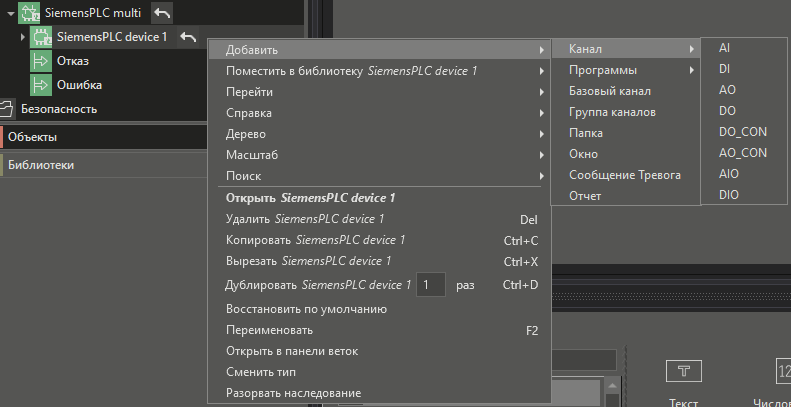
Task: Open the Поиск submenu
Action: coord(379,176)
